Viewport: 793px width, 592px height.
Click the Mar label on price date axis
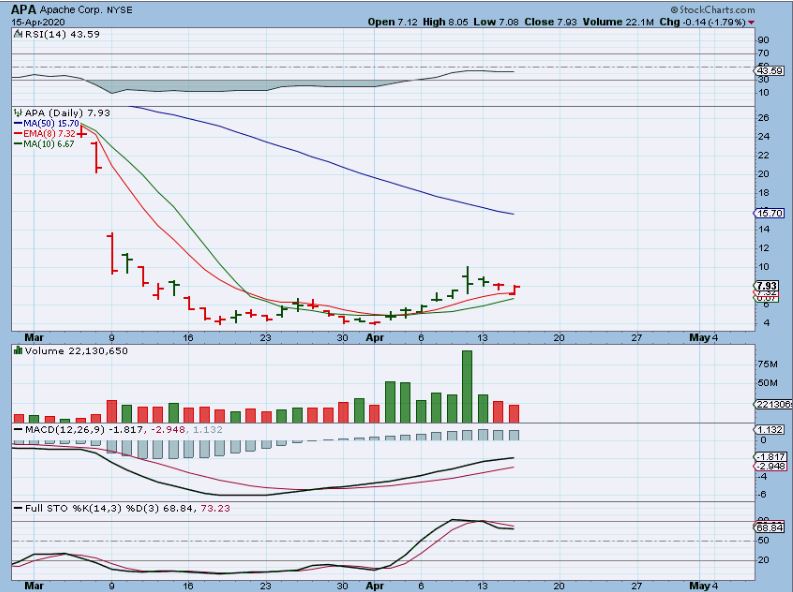tap(34, 337)
